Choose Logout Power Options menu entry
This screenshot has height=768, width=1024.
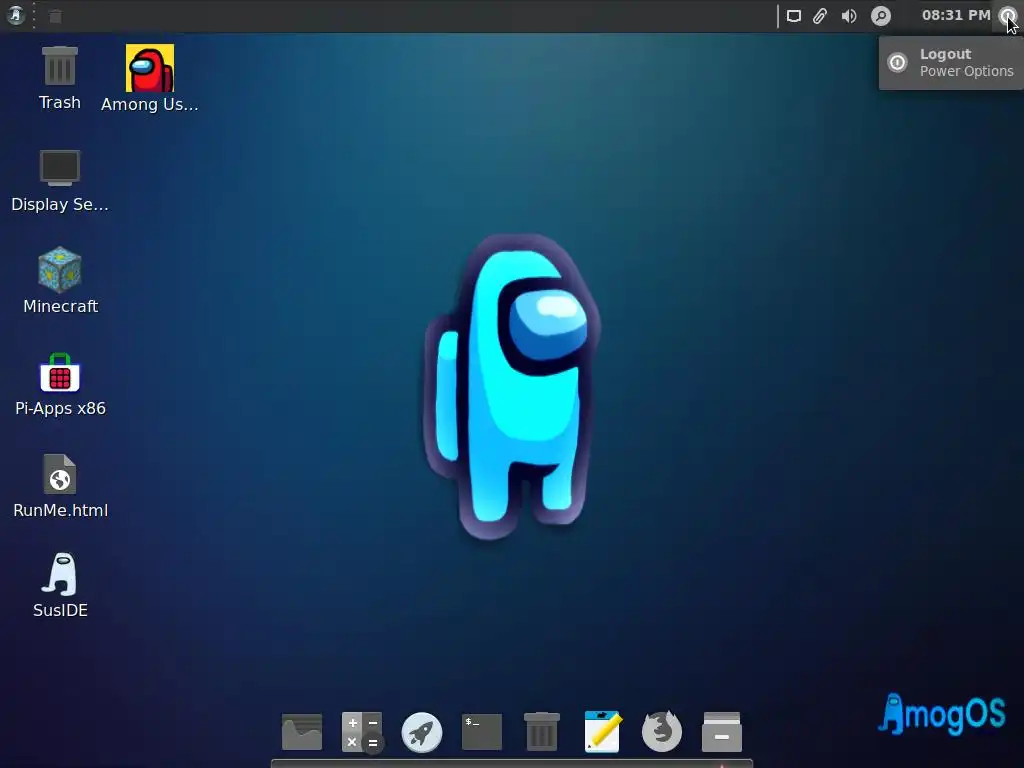952,63
